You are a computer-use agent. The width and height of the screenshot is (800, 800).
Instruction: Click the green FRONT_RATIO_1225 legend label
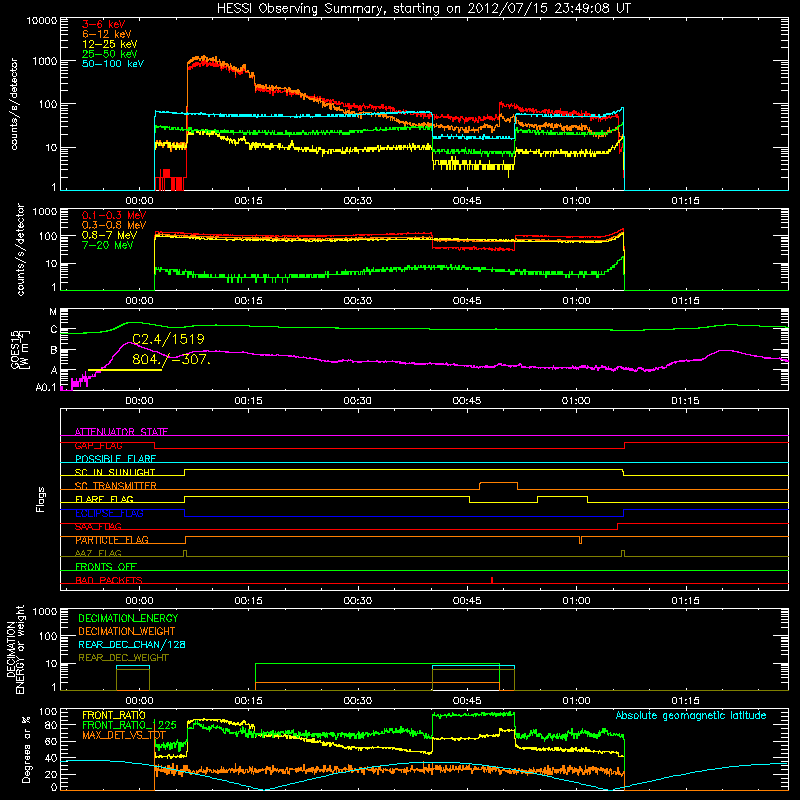129,725
